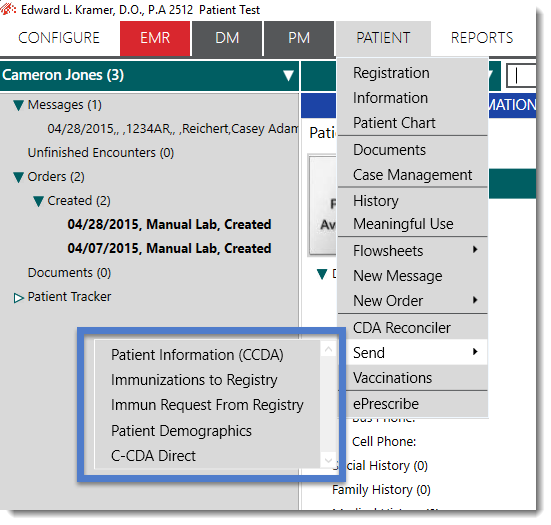Image resolution: width=551 pixels, height=525 pixels.
Task: Open the REPORTS tab
Action: point(482,38)
